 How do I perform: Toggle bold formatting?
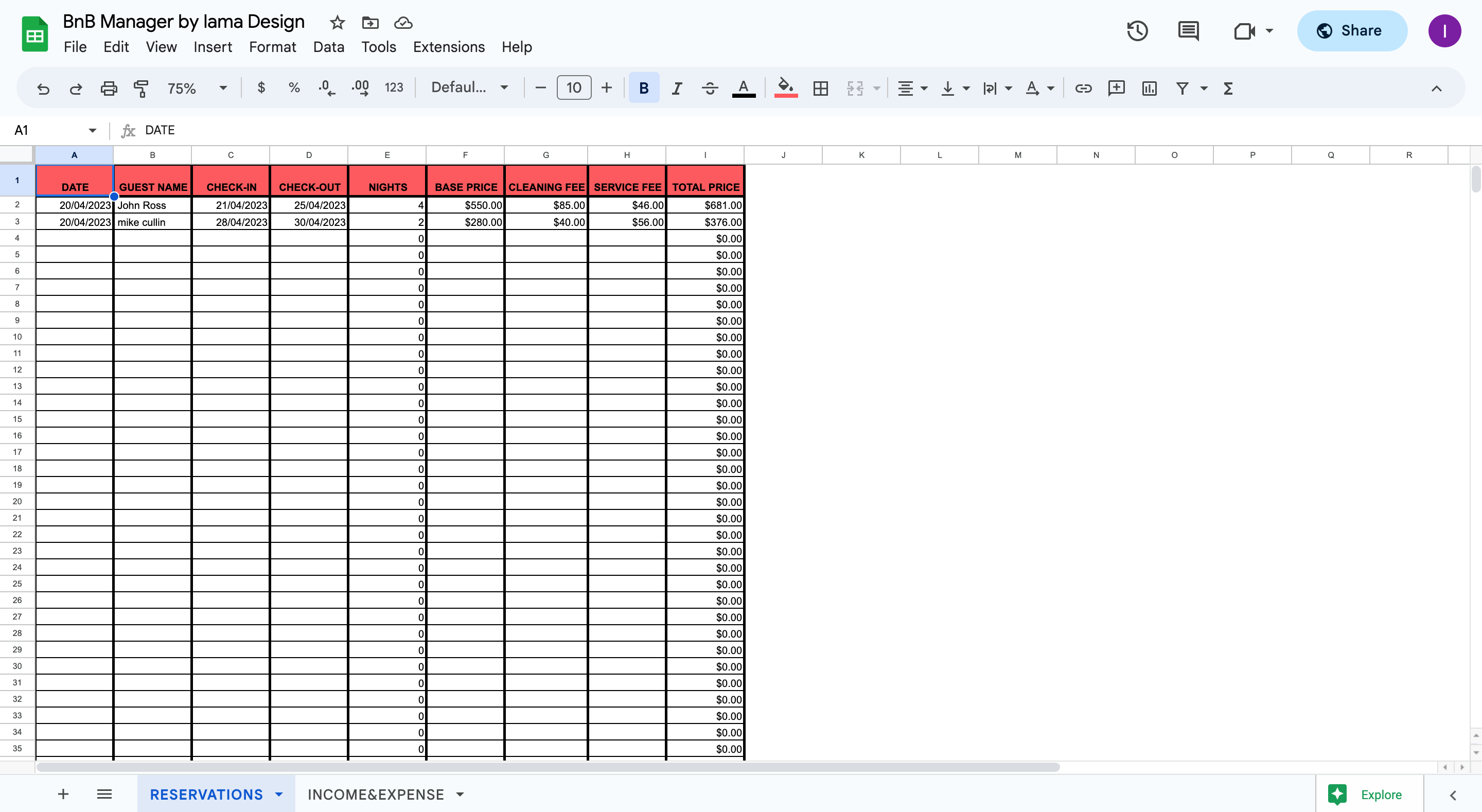(643, 88)
